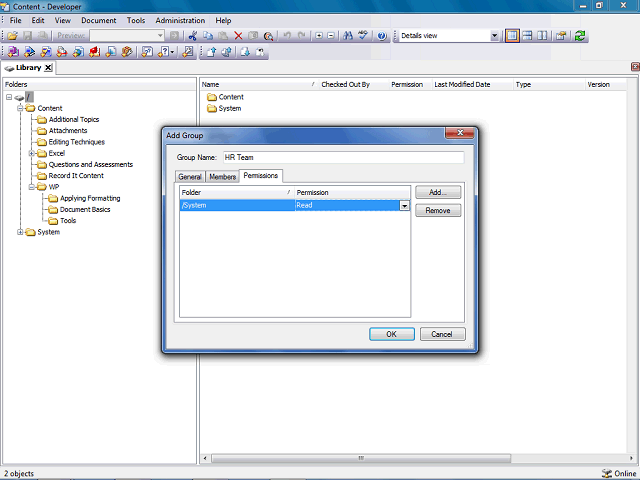The width and height of the screenshot is (640, 480).
Task: Click the binoculars Find icon
Action: coord(348,36)
